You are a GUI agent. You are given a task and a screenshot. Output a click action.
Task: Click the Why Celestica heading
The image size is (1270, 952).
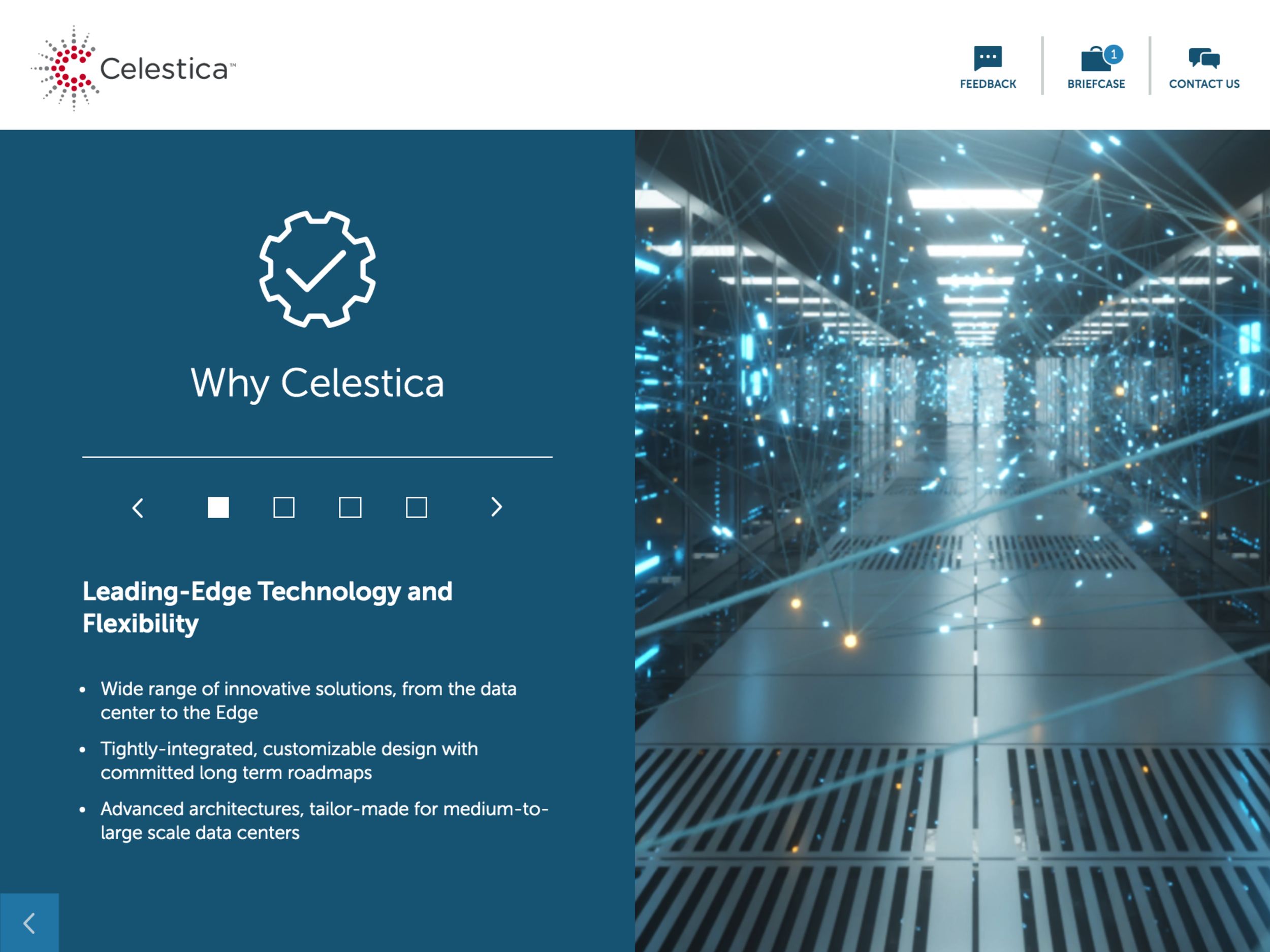click(x=317, y=383)
